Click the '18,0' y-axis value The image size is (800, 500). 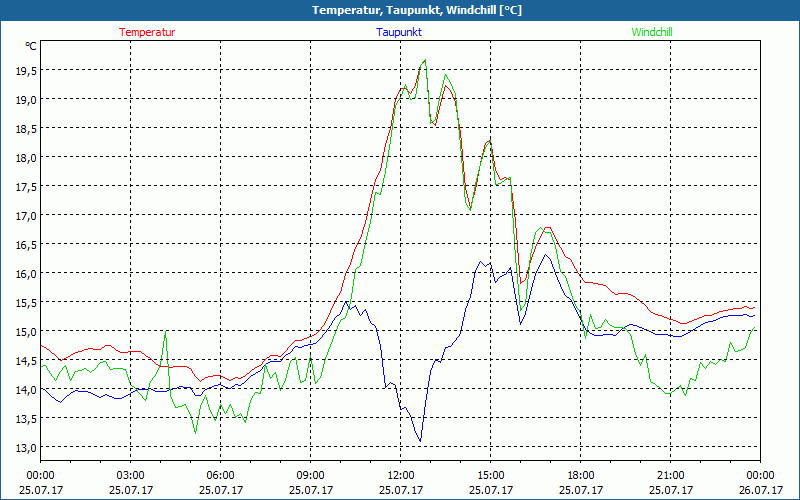tap(26, 158)
